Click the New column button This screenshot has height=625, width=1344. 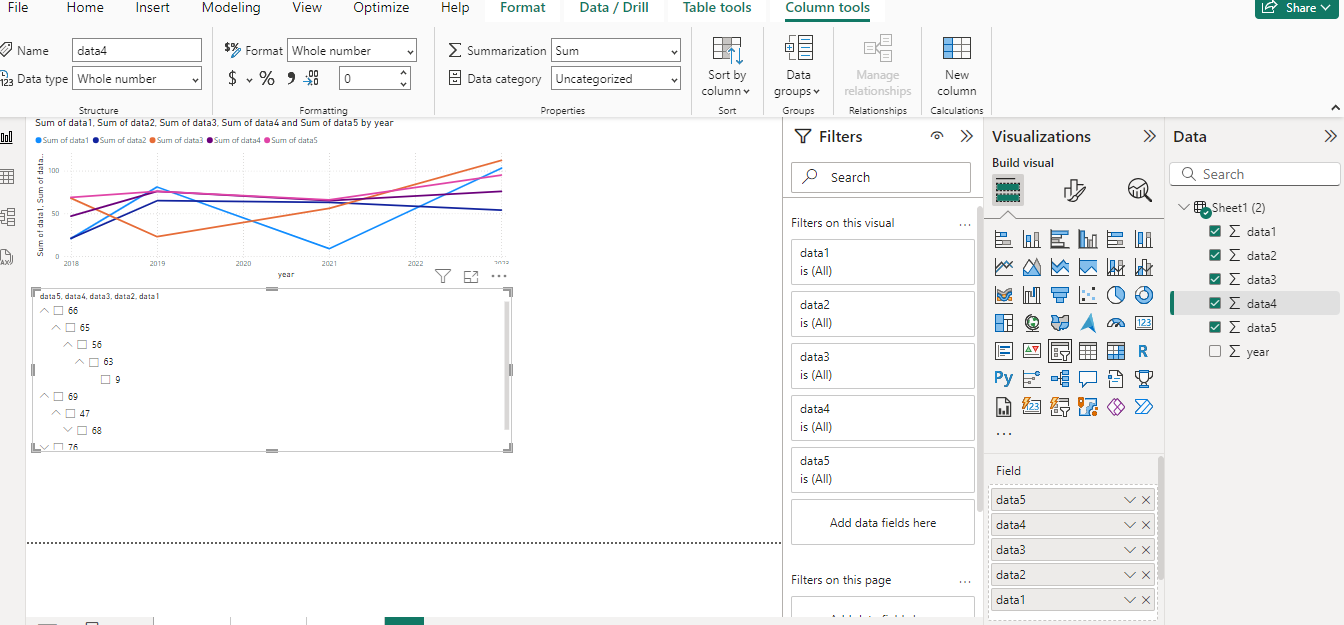pyautogui.click(x=957, y=67)
